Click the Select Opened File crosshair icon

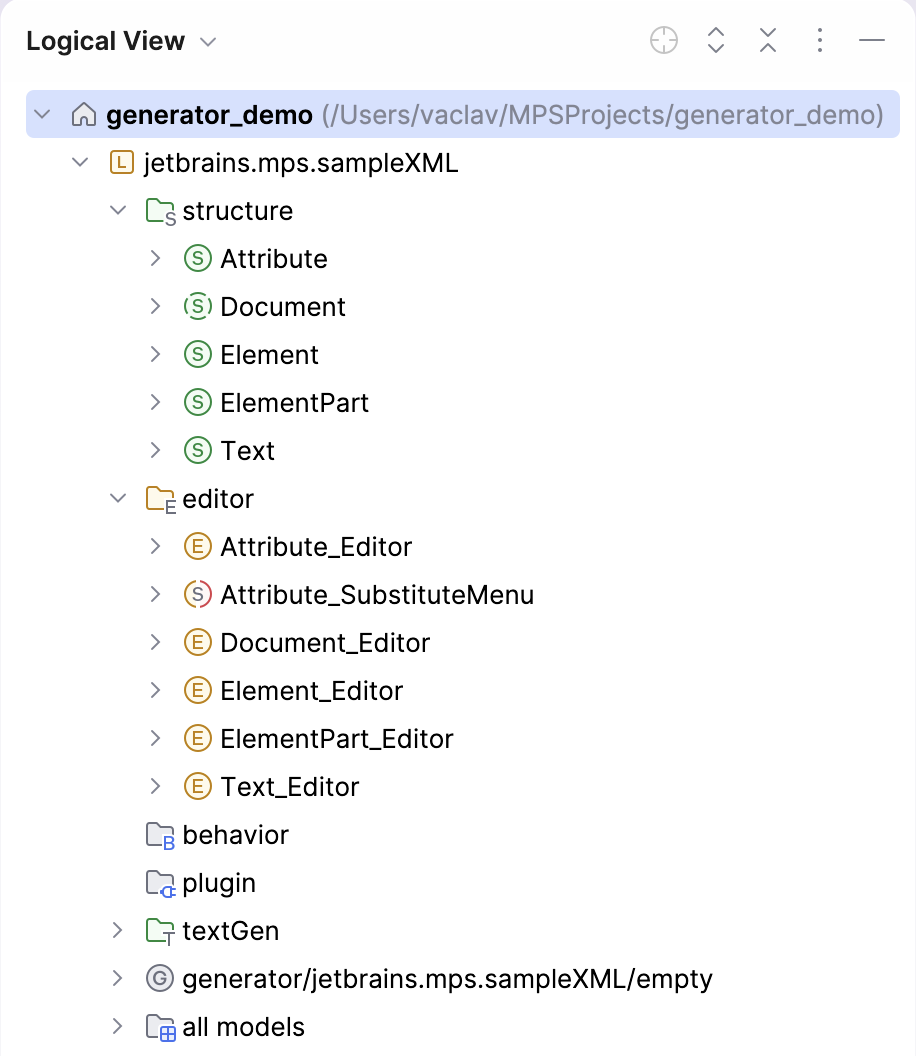[663, 40]
